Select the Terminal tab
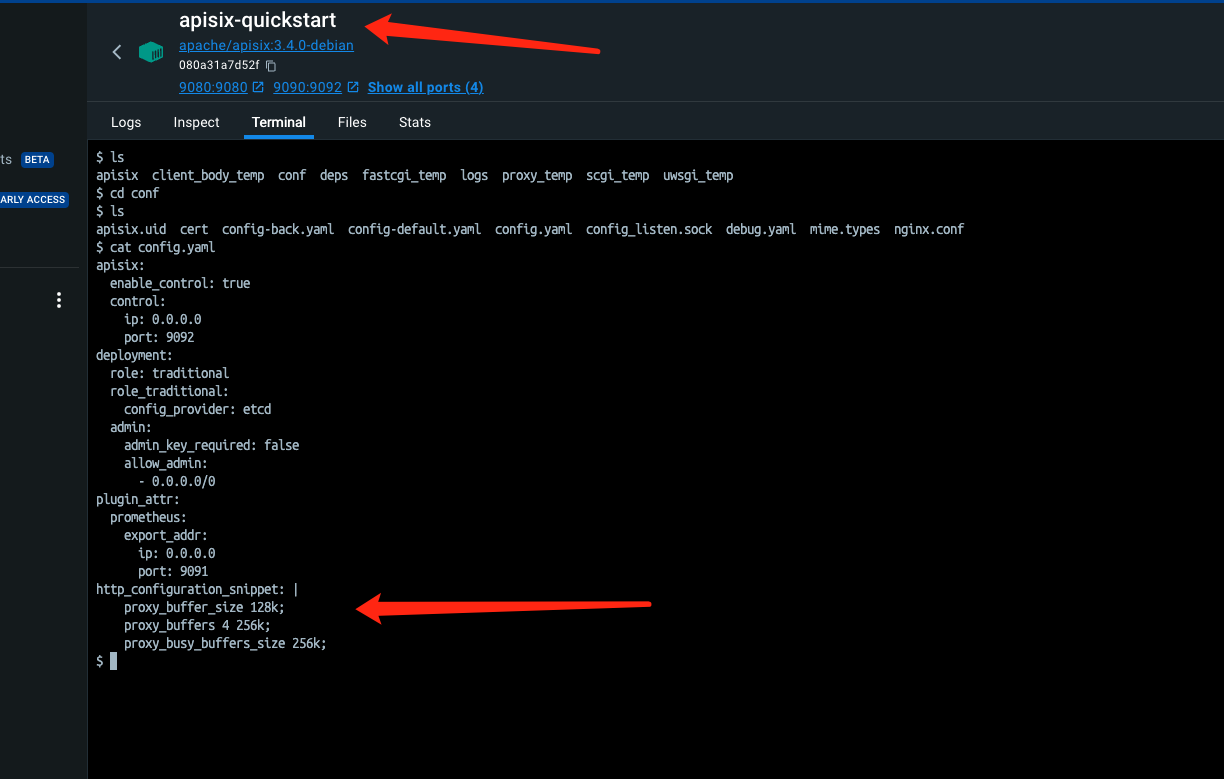 pos(279,122)
